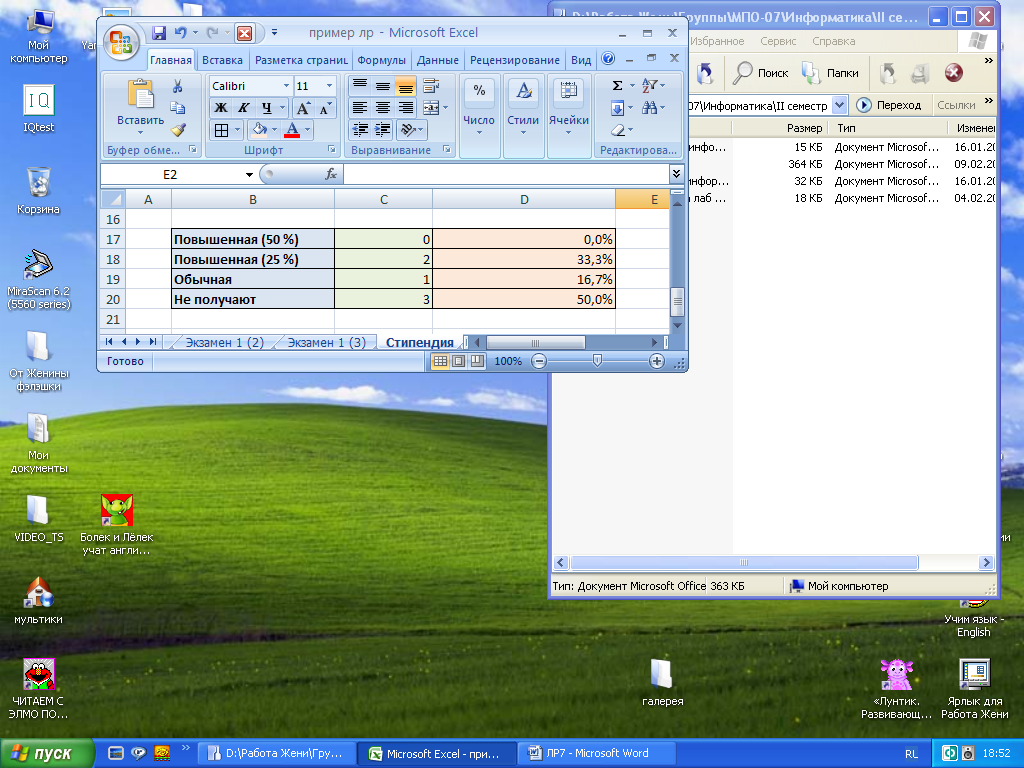Click the insert function fx button
The width and height of the screenshot is (1024, 768).
(x=331, y=174)
